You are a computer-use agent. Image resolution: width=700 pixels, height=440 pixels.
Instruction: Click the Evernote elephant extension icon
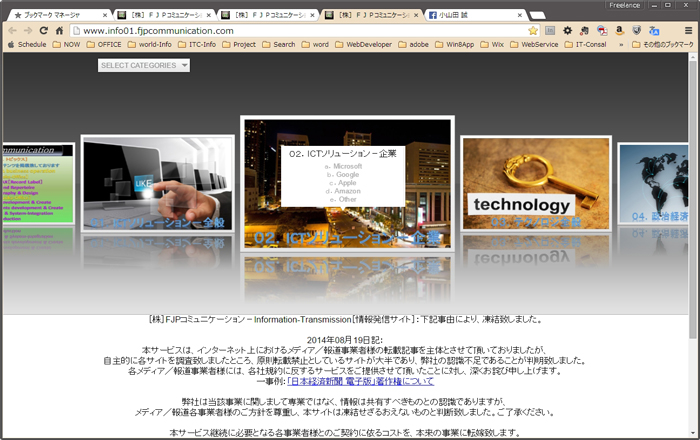point(584,31)
